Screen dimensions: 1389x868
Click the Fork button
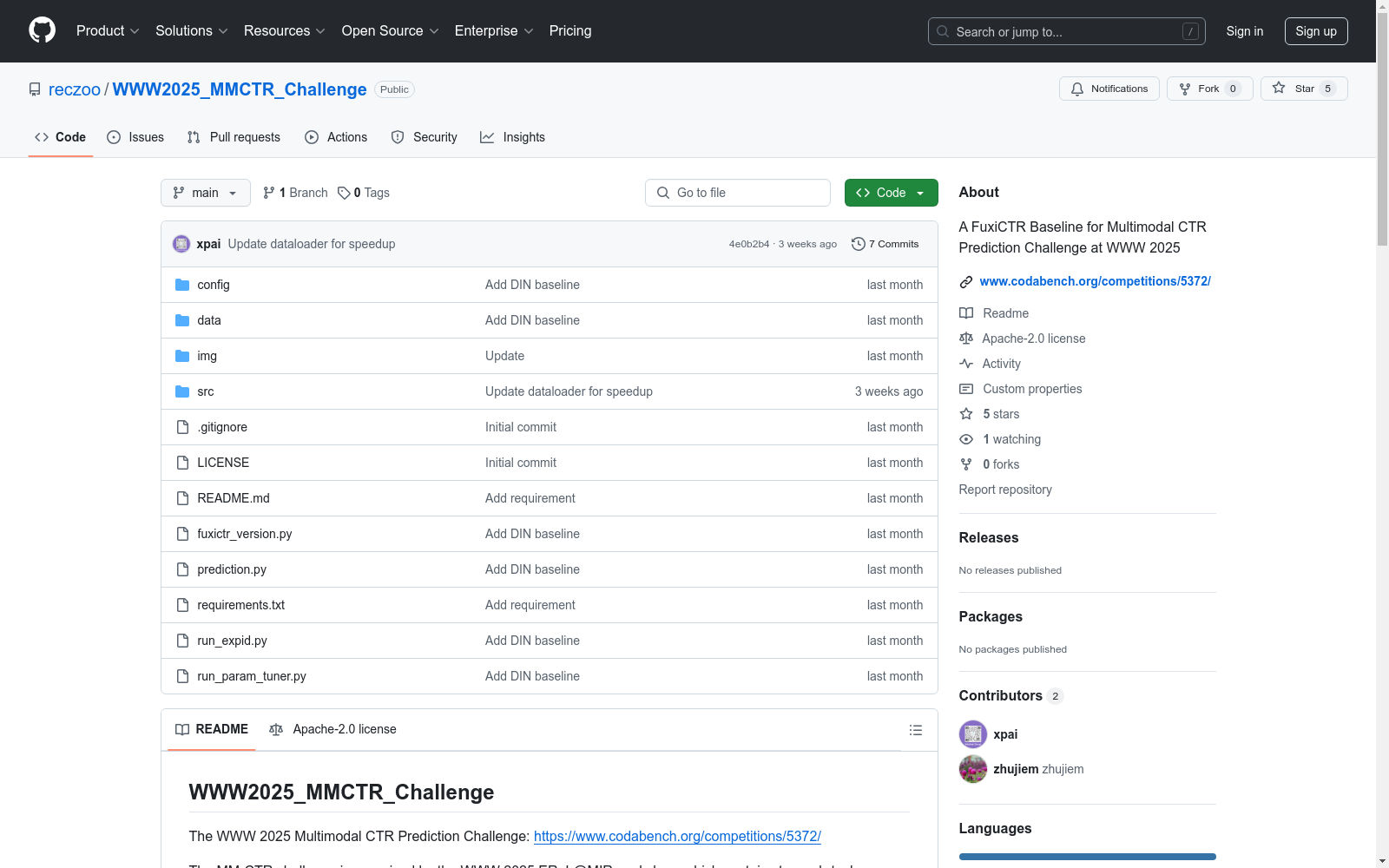pyautogui.click(x=1210, y=89)
